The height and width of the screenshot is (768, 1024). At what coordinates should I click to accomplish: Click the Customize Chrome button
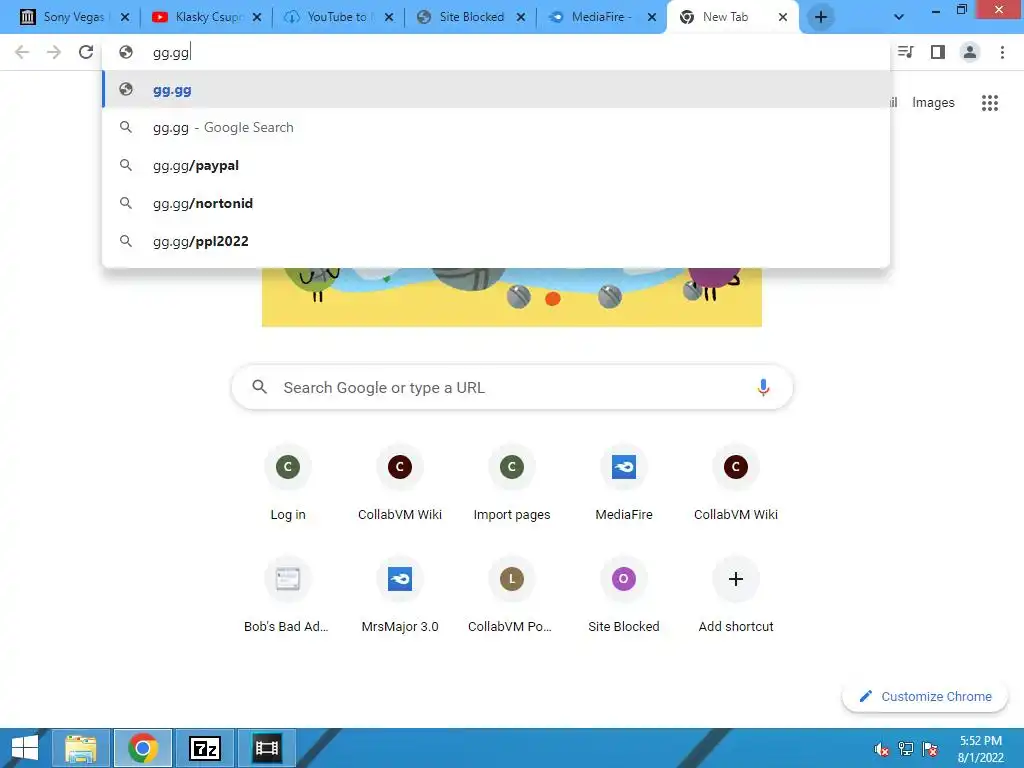(925, 696)
